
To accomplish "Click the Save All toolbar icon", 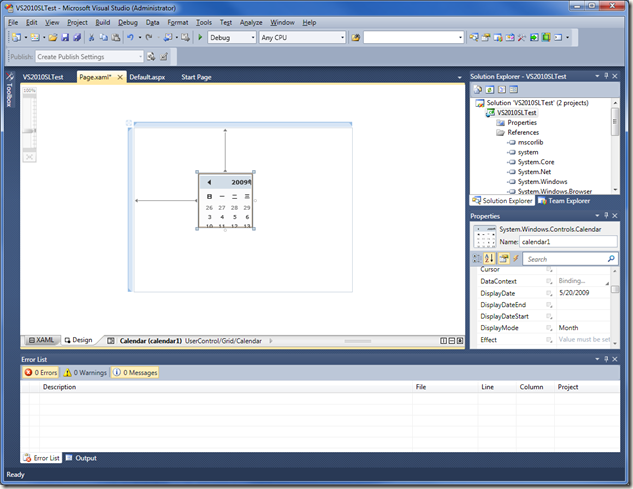I will [x=77, y=38].
